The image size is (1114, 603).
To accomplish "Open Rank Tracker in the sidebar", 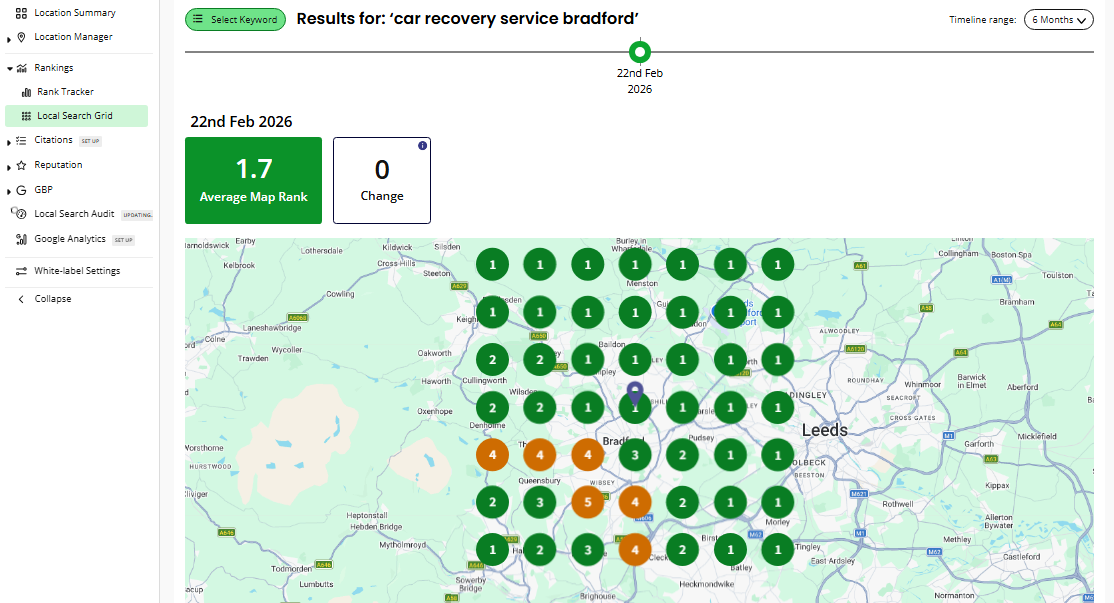I will [65, 92].
